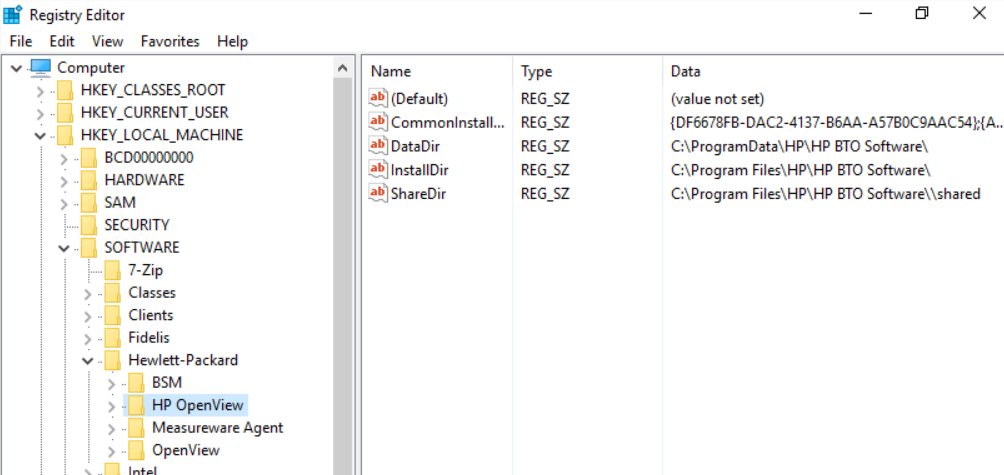
Task: Click the Clients folder icon
Action: (112, 315)
